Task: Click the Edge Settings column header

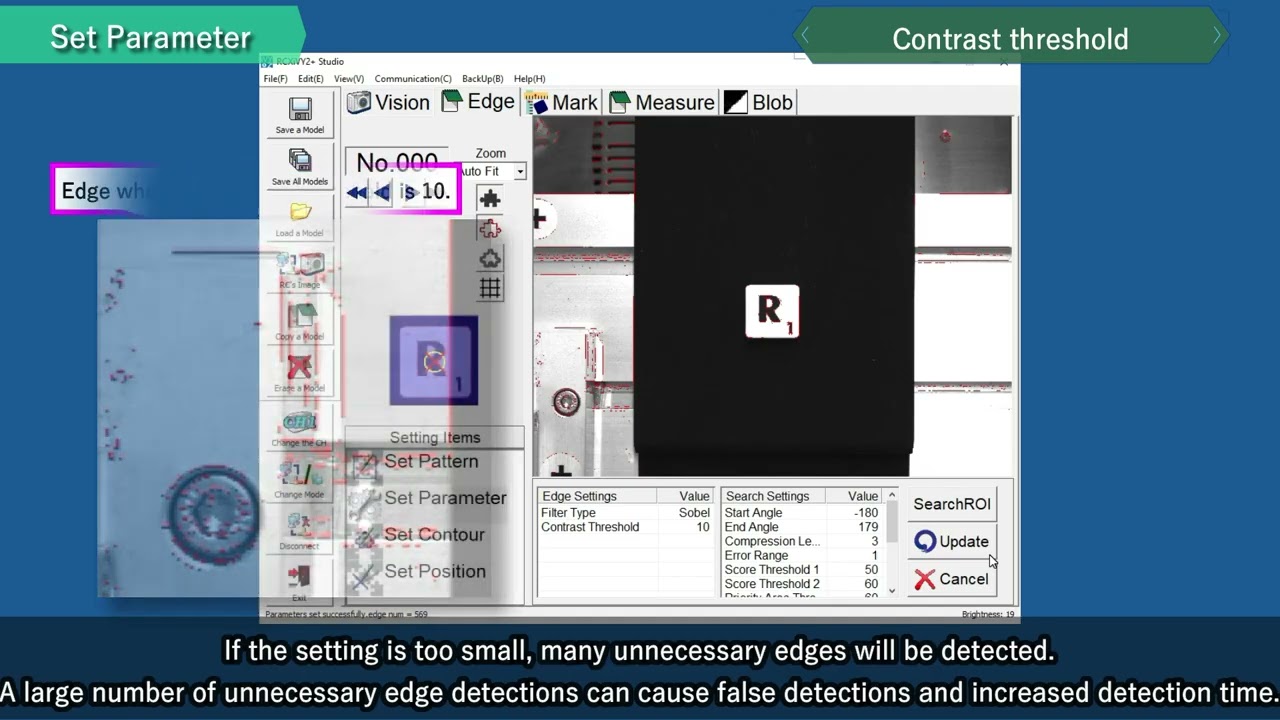Action: 597,496
